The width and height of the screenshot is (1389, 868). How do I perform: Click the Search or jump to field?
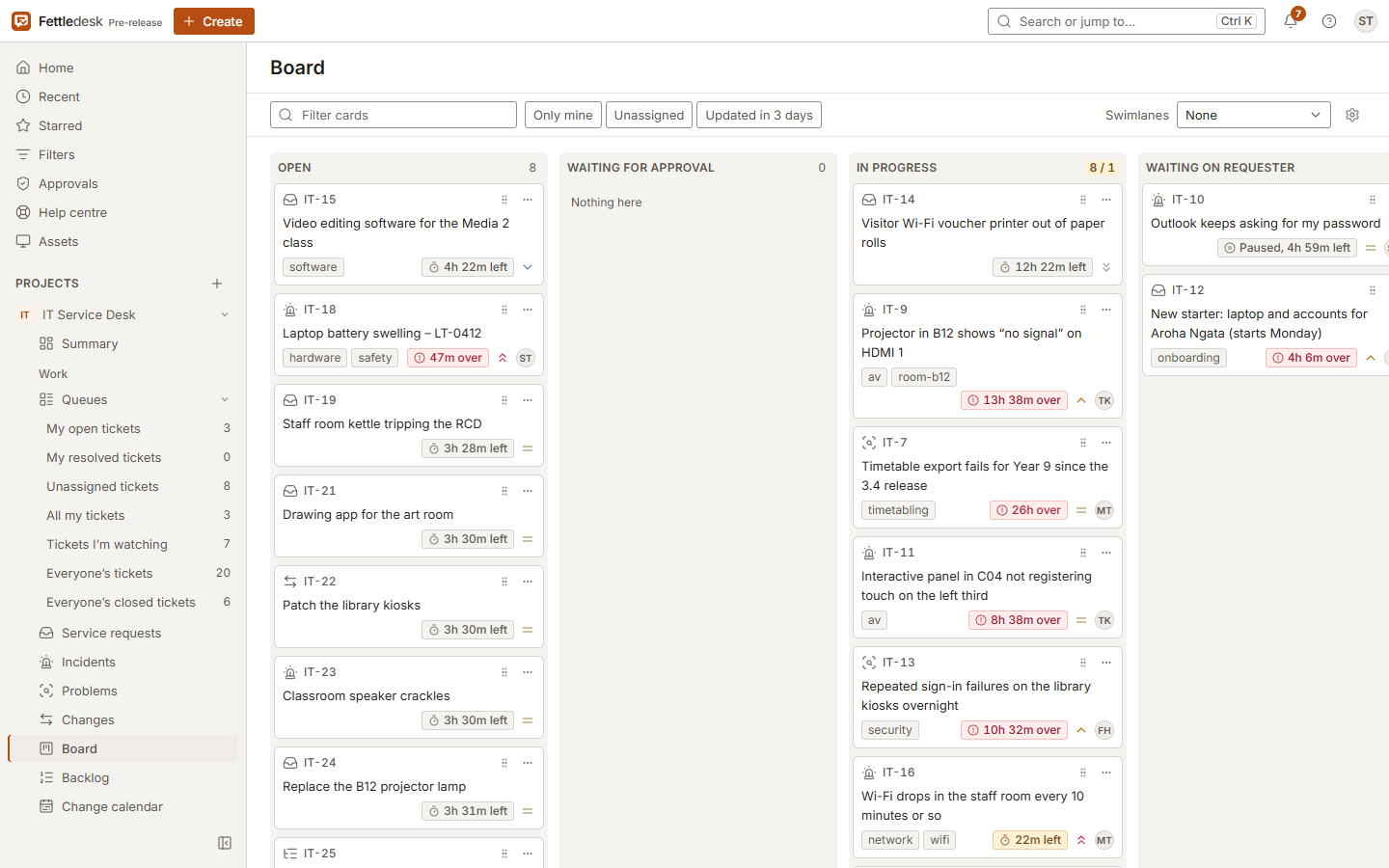[x=1127, y=21]
